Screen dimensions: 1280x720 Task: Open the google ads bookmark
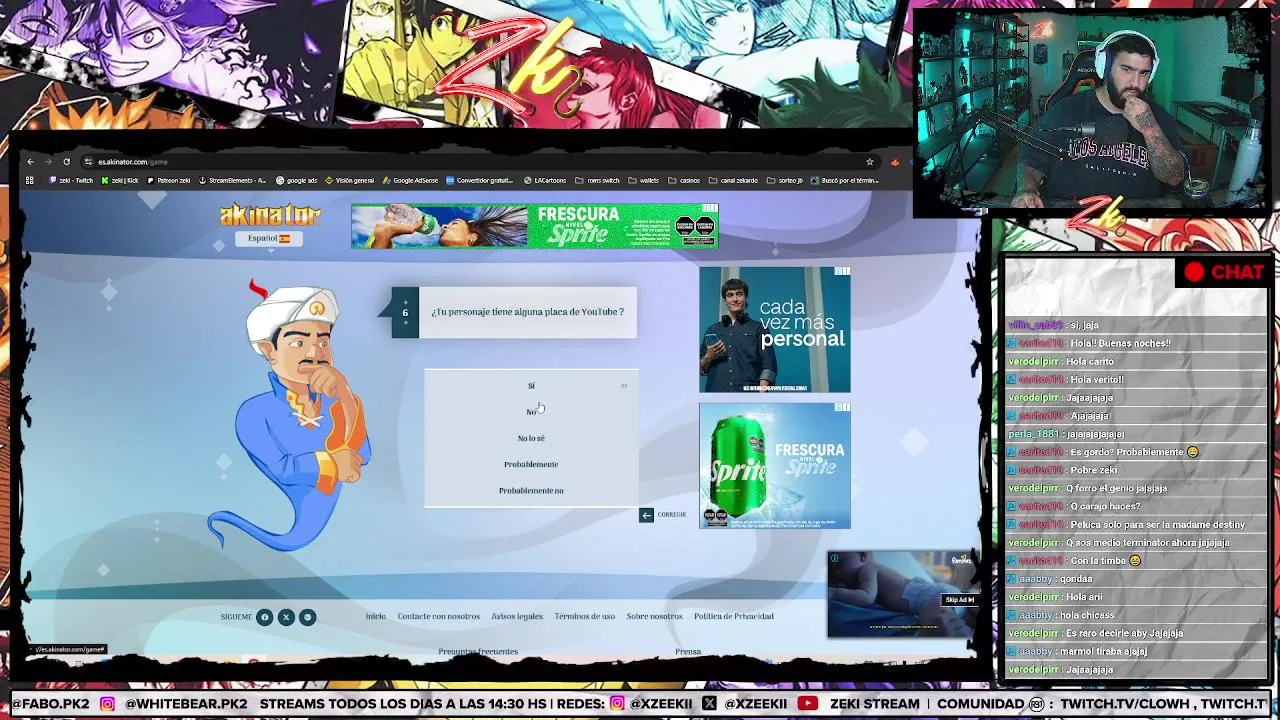(x=296, y=181)
